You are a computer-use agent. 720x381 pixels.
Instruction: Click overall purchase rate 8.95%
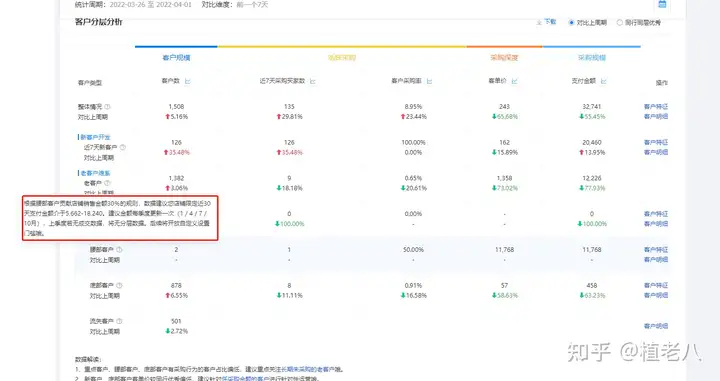(413, 106)
